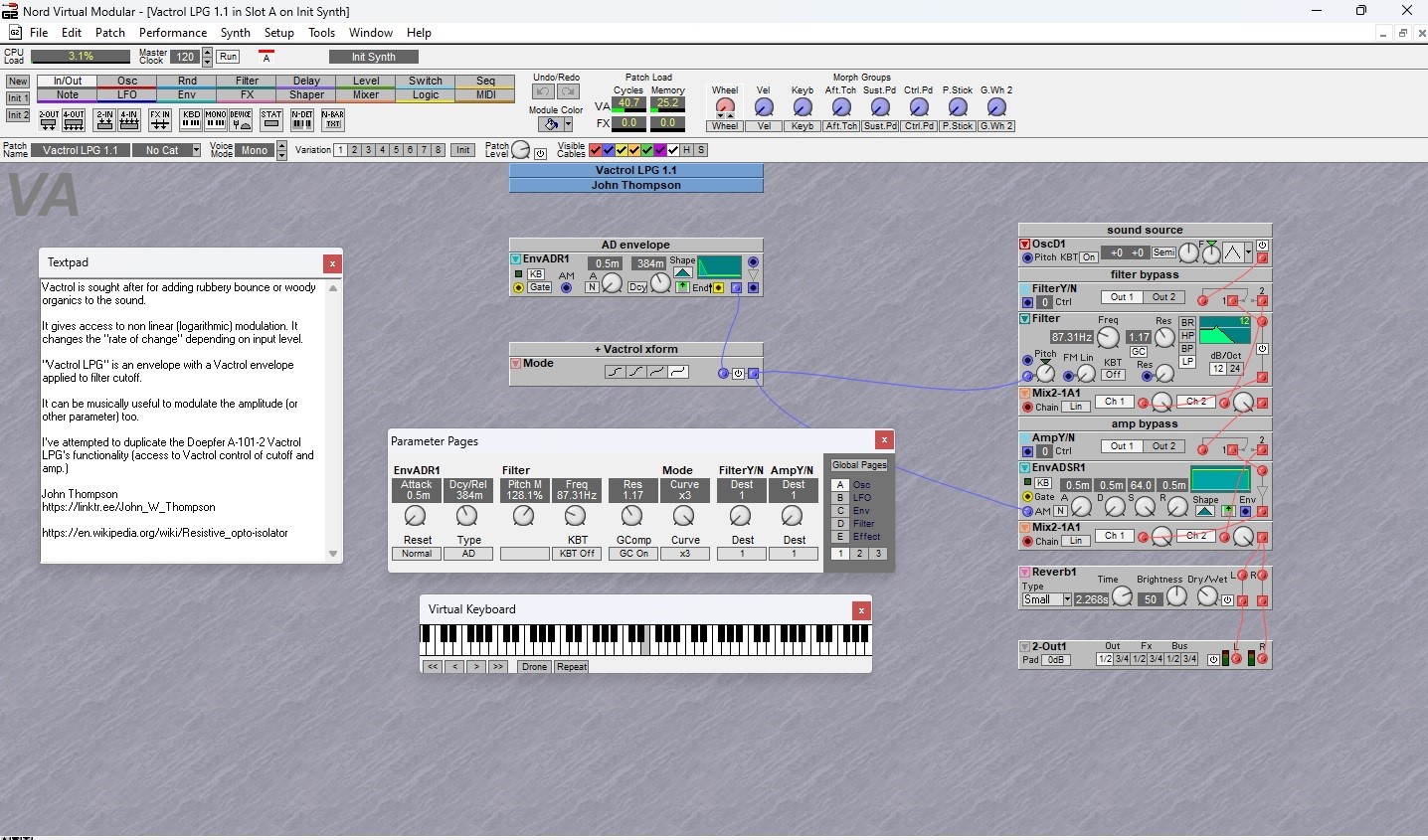Toggle the Reverb1 bypass power button

(1227, 600)
